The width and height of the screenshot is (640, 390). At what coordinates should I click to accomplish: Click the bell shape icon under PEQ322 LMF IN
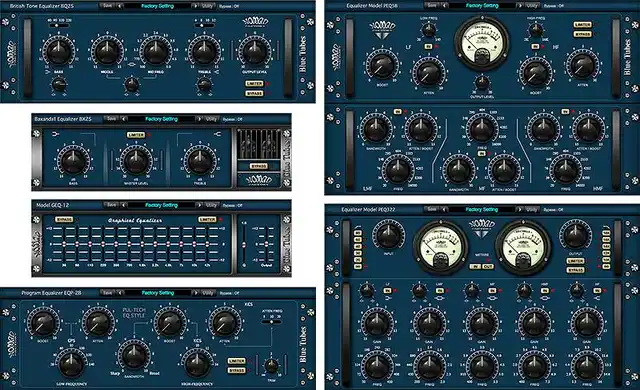(x=440, y=298)
